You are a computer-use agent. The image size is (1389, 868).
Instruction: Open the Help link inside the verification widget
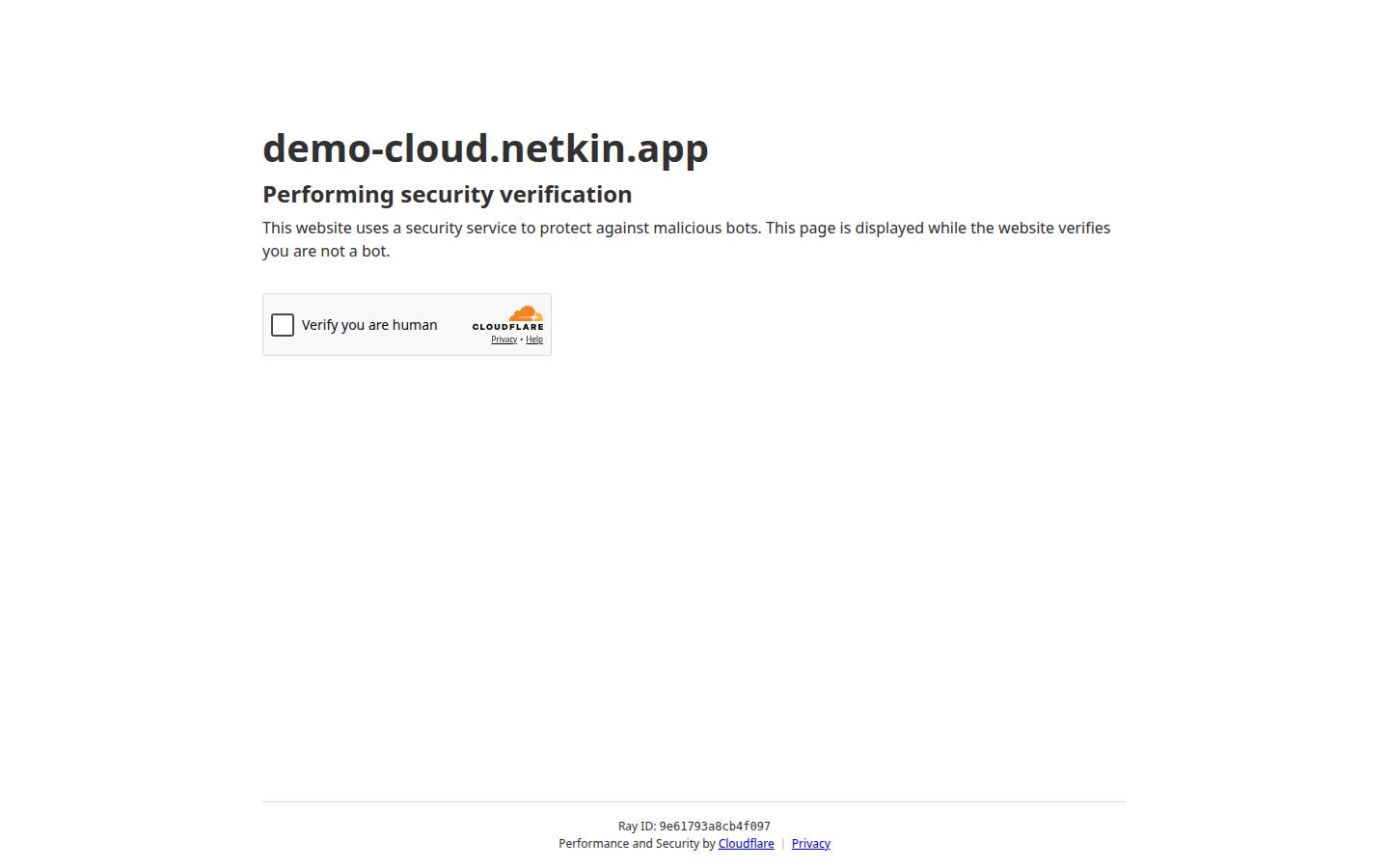534,339
